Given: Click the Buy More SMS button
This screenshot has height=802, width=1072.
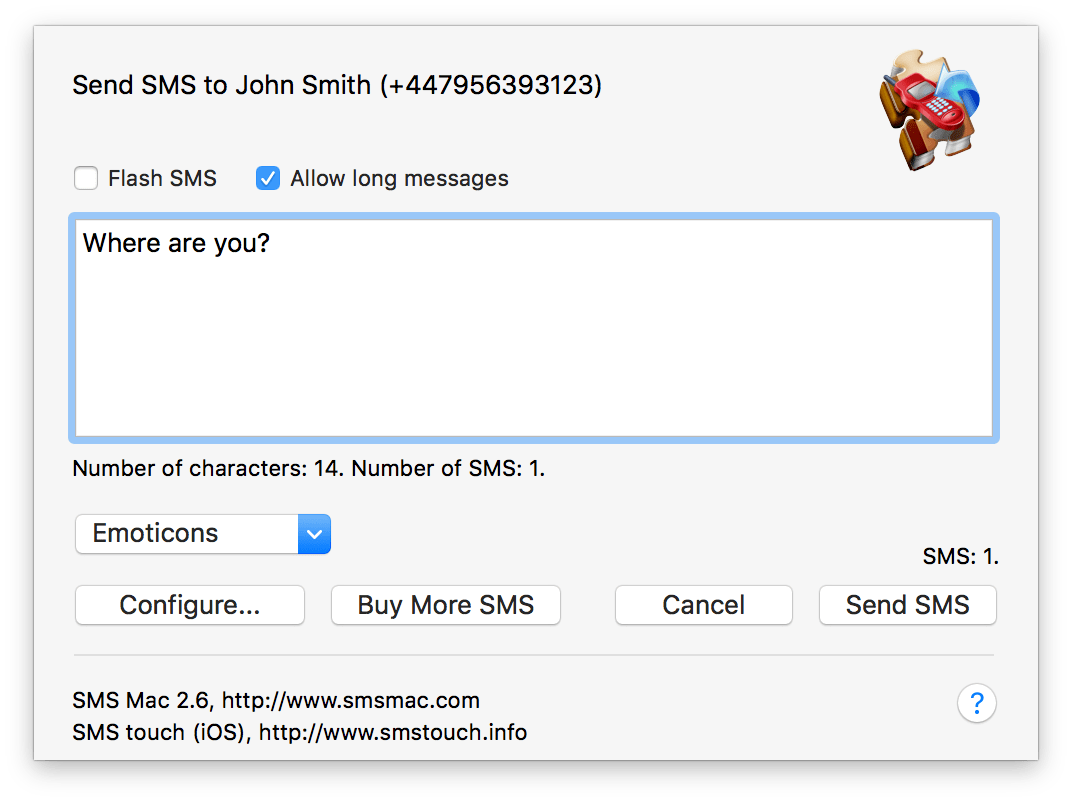Looking at the screenshot, I should pyautogui.click(x=445, y=605).
